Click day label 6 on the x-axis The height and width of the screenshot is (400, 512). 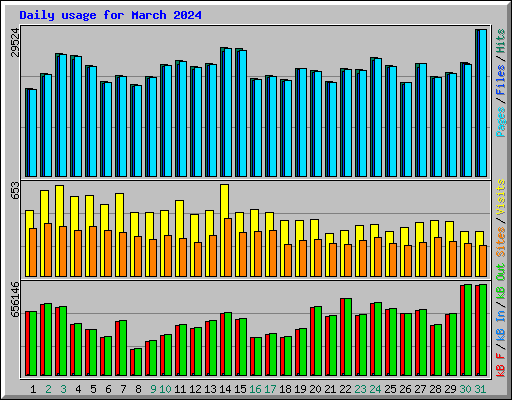pyautogui.click(x=108, y=389)
